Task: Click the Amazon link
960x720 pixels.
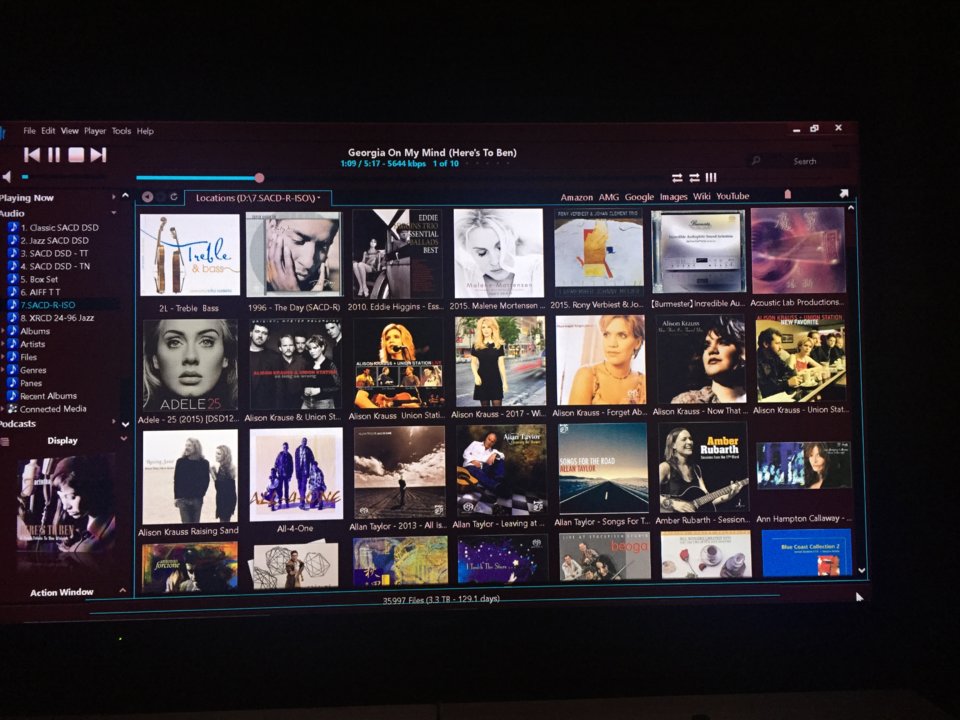Action: tap(577, 197)
